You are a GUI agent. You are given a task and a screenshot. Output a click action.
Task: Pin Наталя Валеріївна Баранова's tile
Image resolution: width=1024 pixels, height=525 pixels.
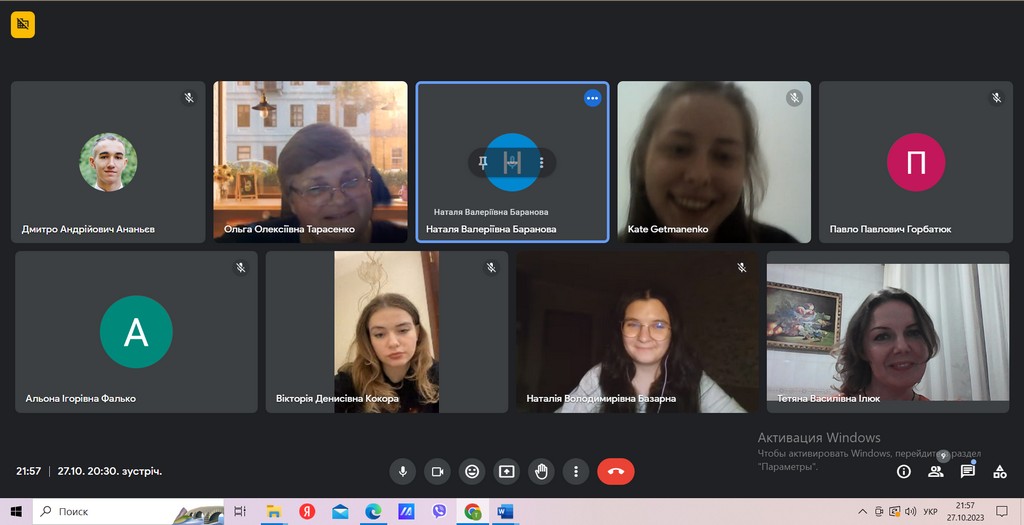tap(483, 162)
